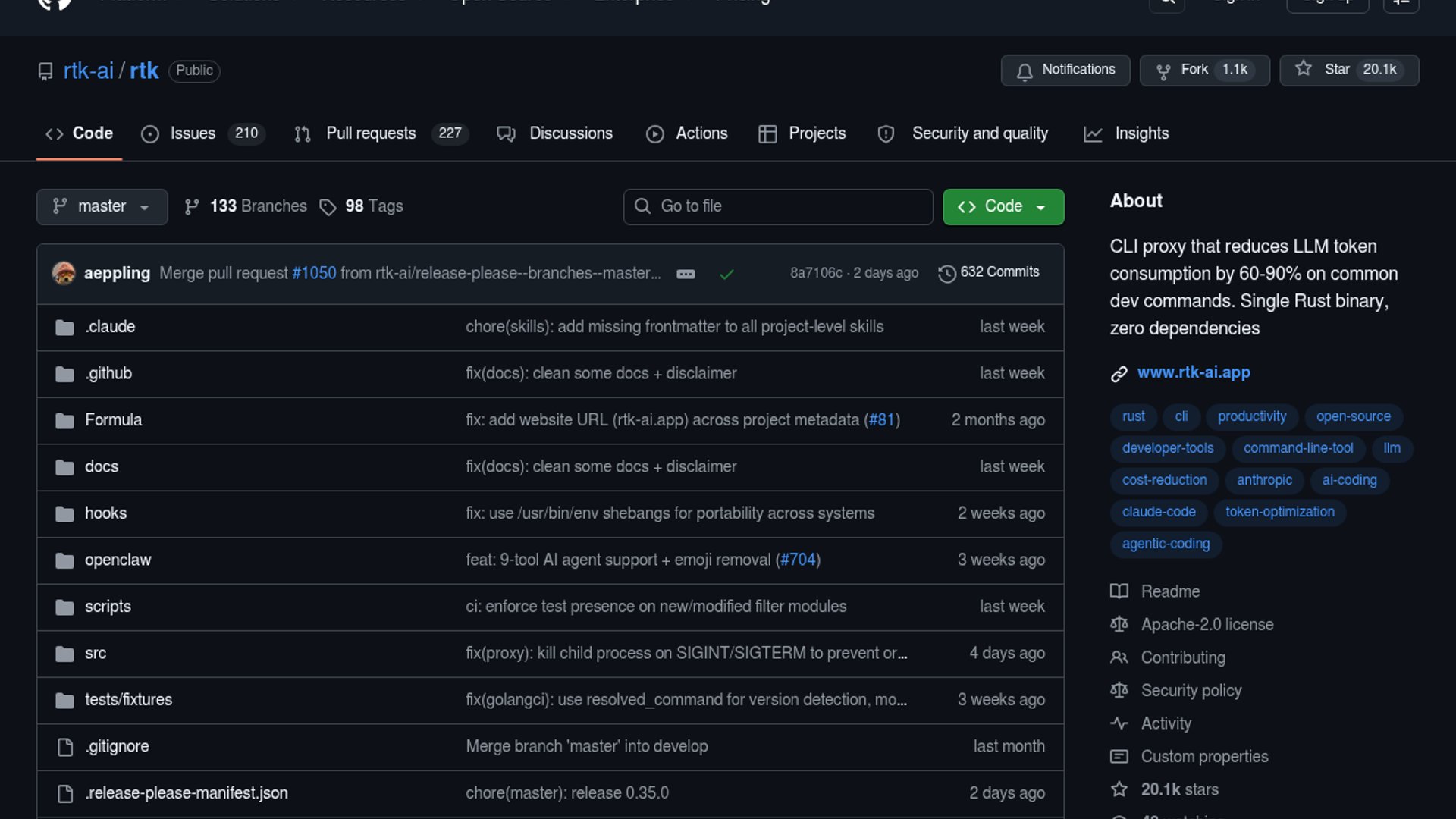This screenshot has height=819, width=1456.
Task: Open the master branch dropdown
Action: 102,207
